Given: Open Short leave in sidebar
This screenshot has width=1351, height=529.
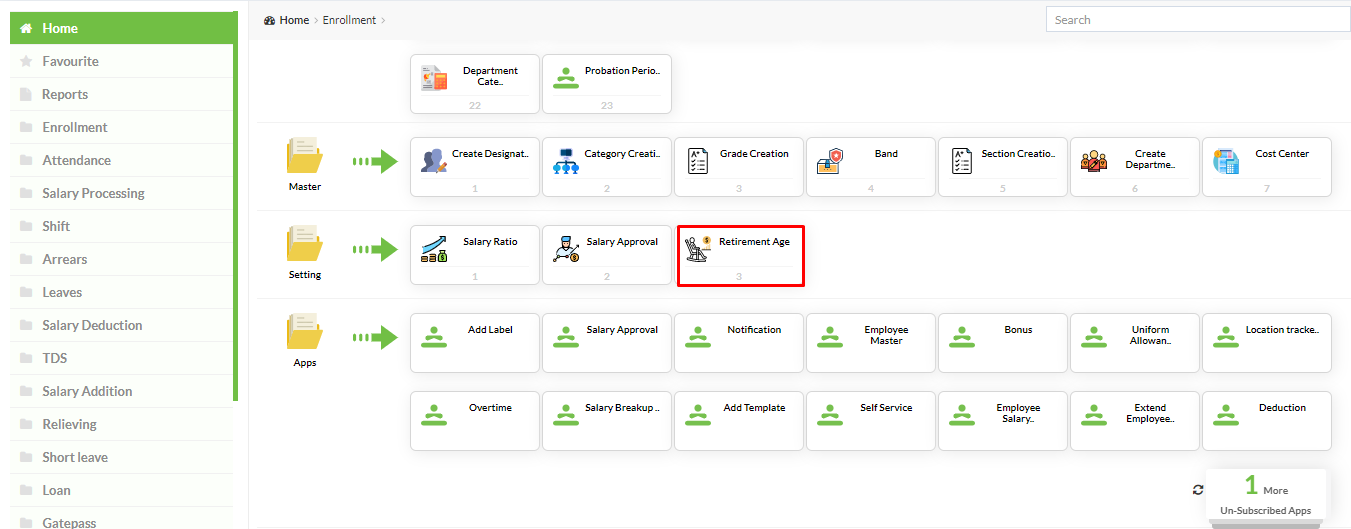Looking at the screenshot, I should 122,457.
